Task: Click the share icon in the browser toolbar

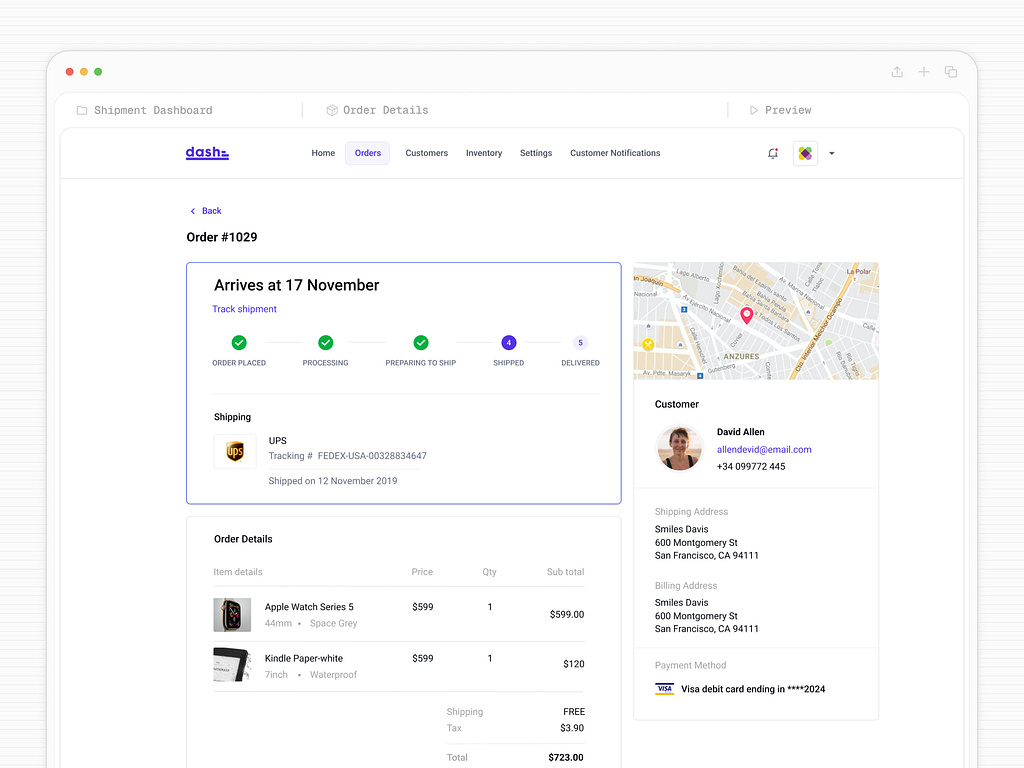Action: 897,71
